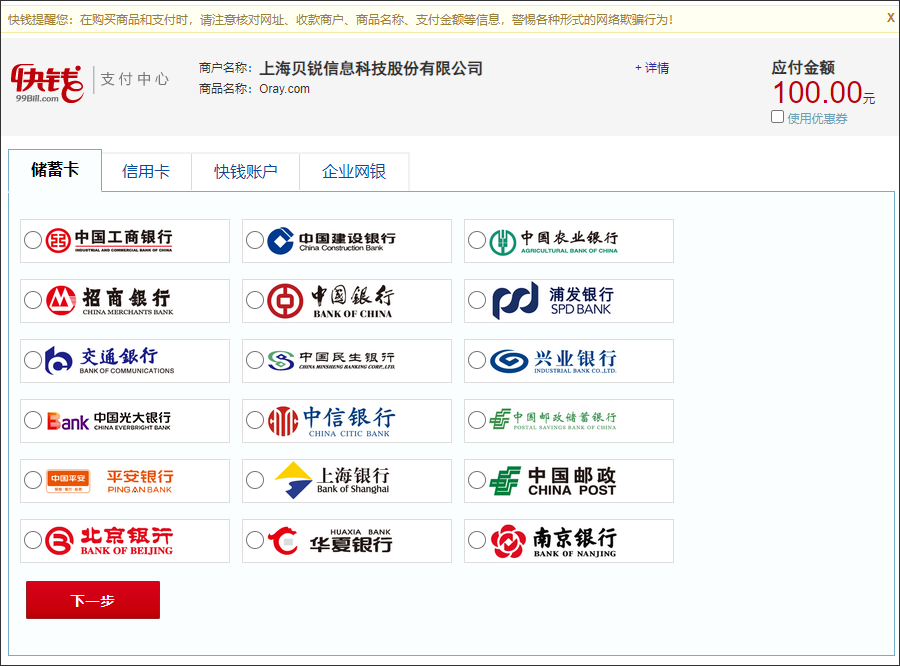Select the 中信银行 radio button
This screenshot has height=666, width=900.
point(255,420)
